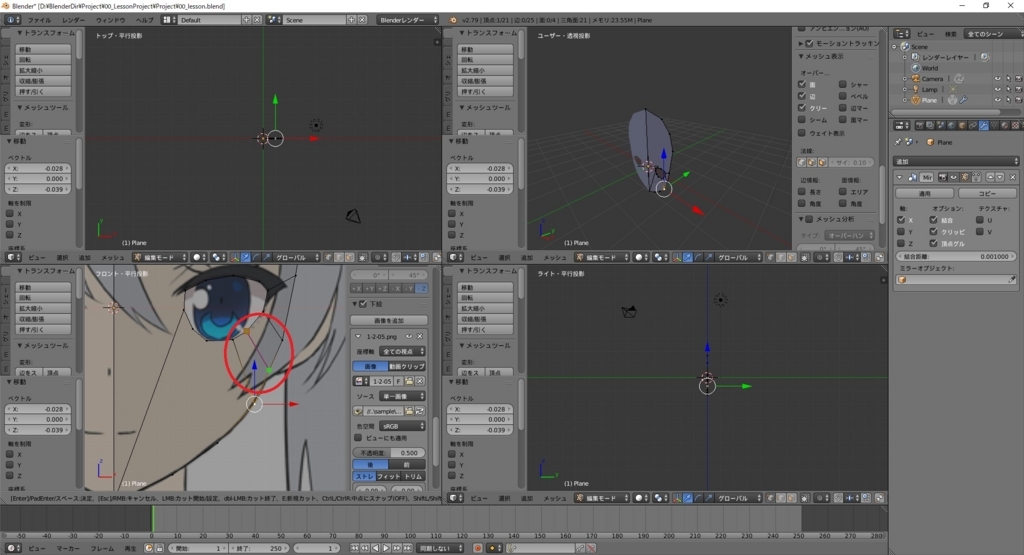This screenshot has height=555, width=1024.
Task: Expand the Camera item in Outliner
Action: [x=905, y=79]
